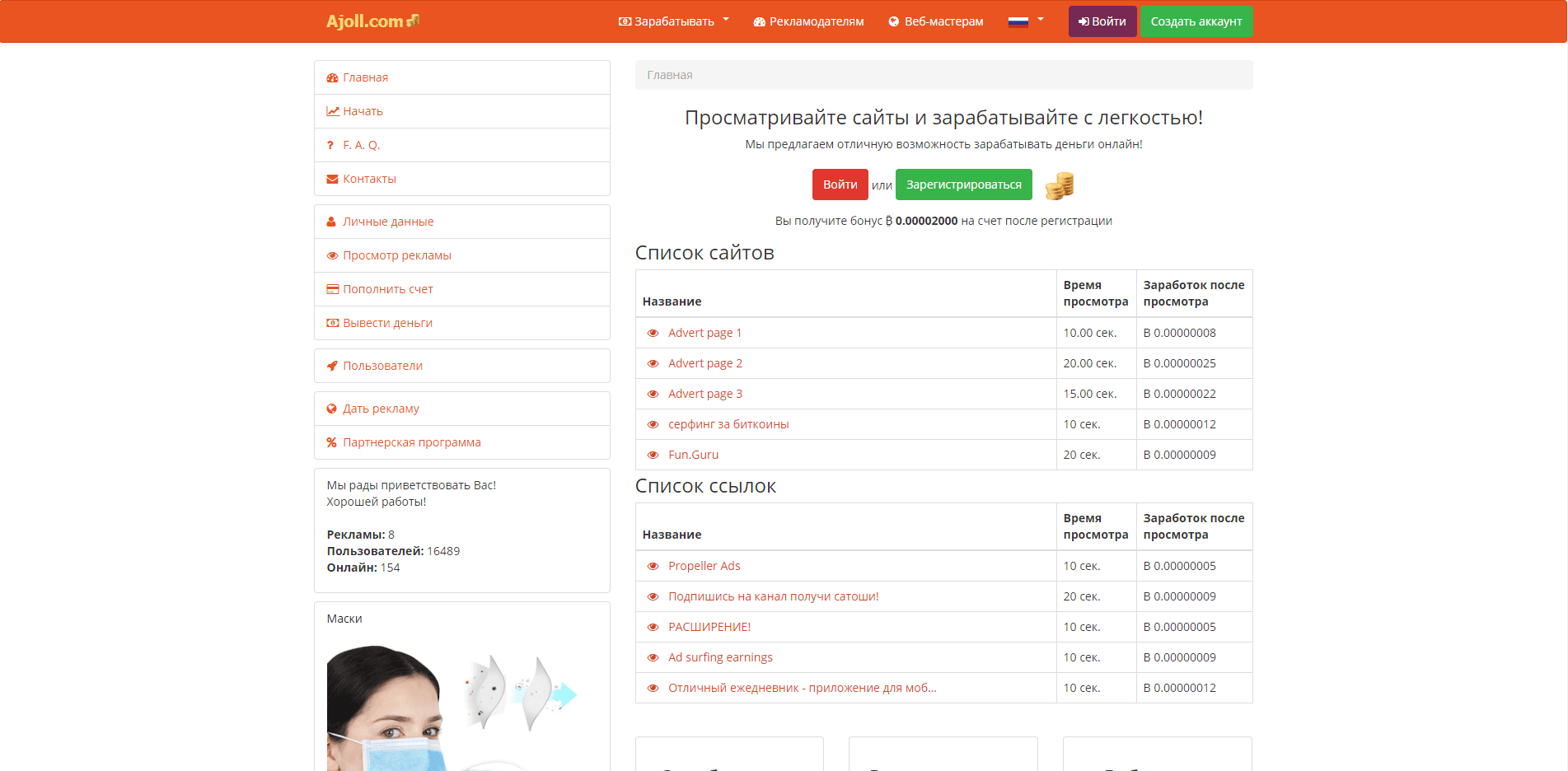
Task: Open the Ad surfing earnings link
Action: click(720, 657)
